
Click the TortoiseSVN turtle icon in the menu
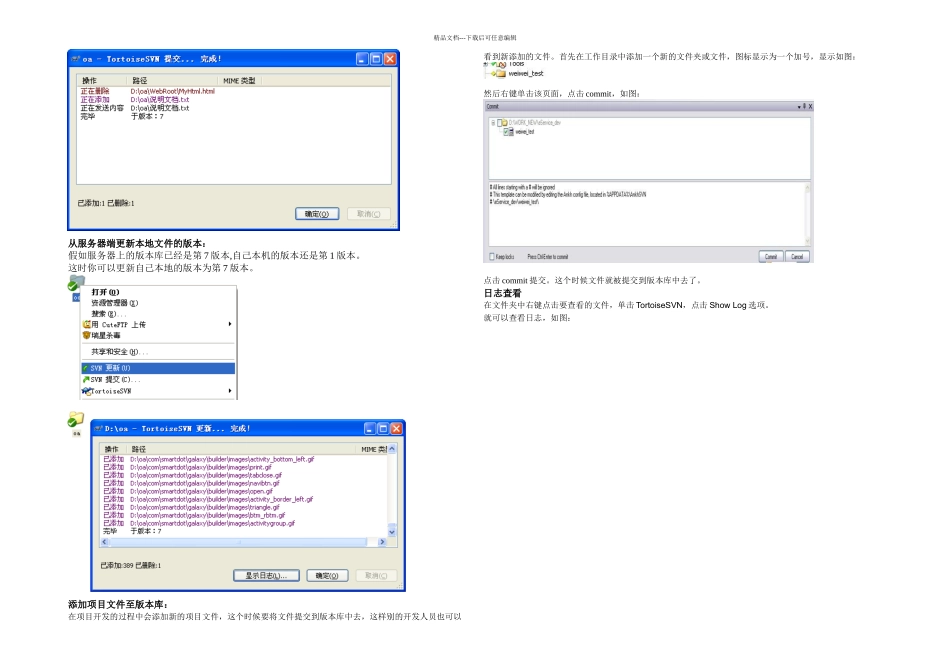pyautogui.click(x=86, y=391)
